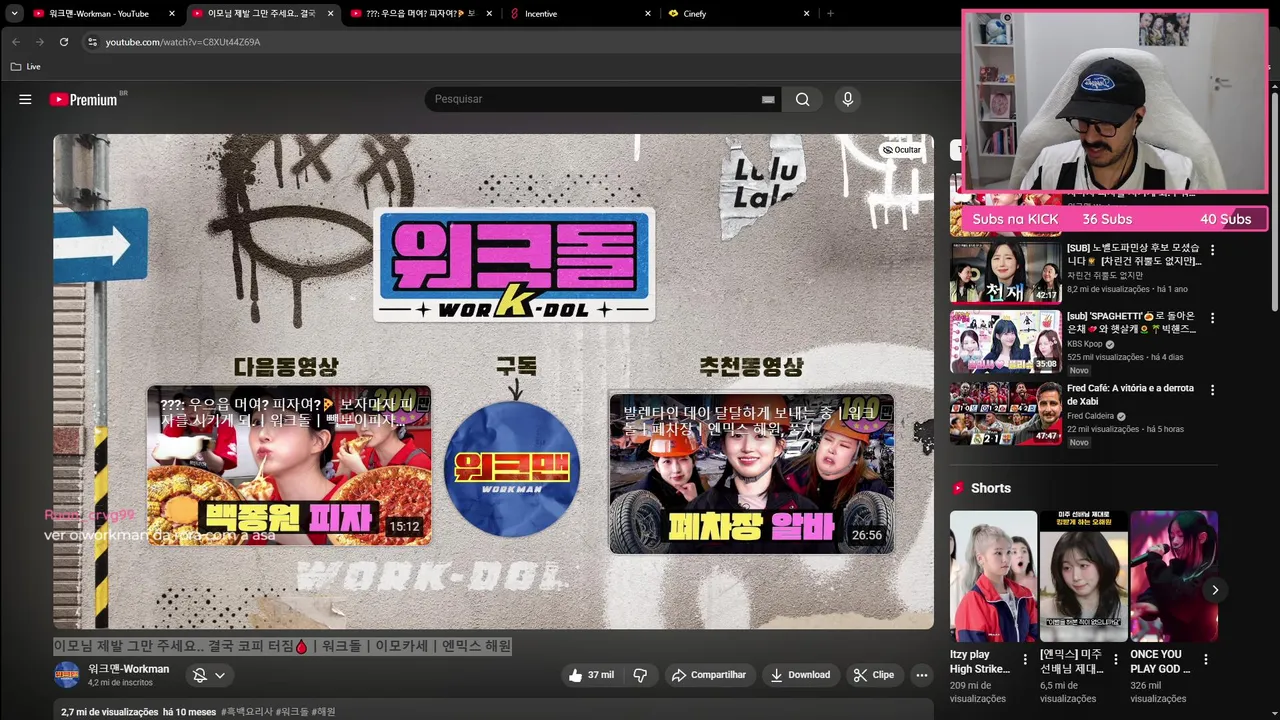Share the video via Compartilhar
This screenshot has width=1280, height=720.
pyautogui.click(x=708, y=675)
